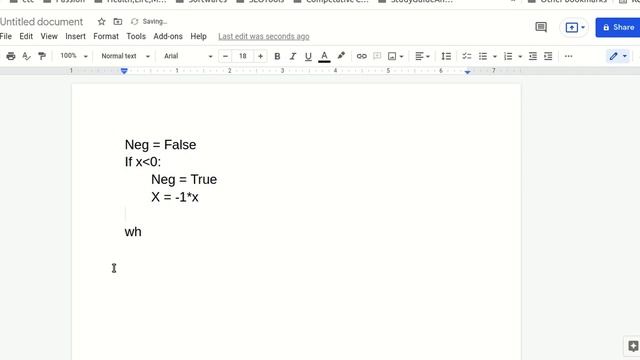Click the left indent marker on the ruler

point(124,71)
